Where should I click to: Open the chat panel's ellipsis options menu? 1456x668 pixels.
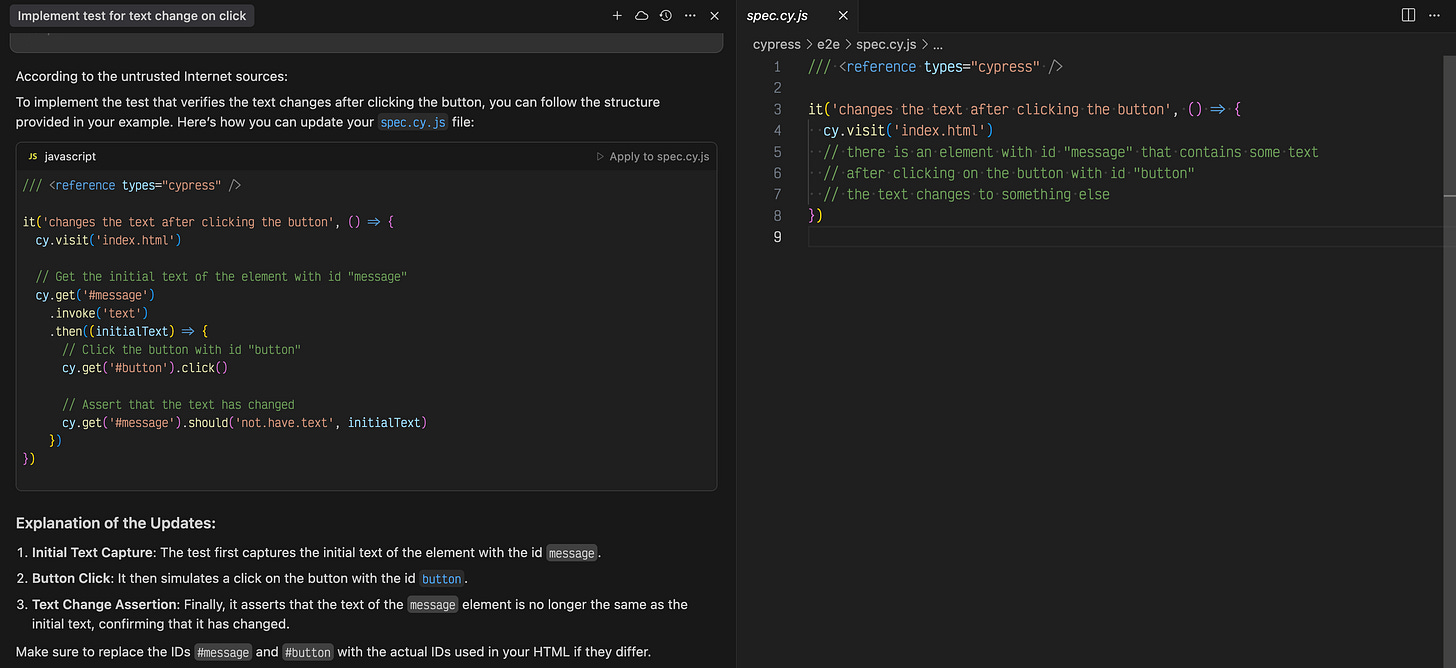click(x=689, y=15)
